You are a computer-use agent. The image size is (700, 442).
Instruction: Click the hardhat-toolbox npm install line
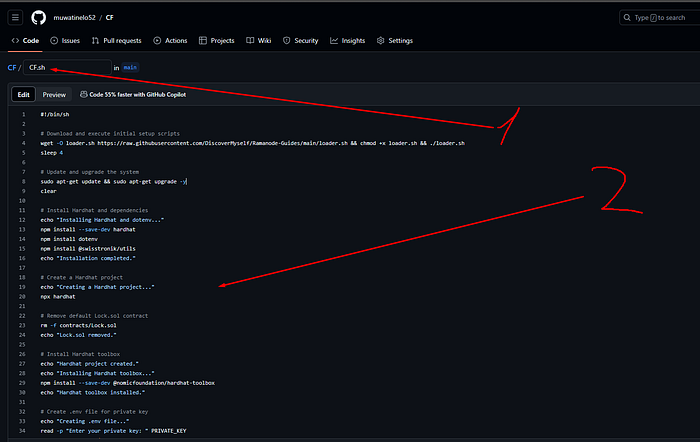[128, 383]
